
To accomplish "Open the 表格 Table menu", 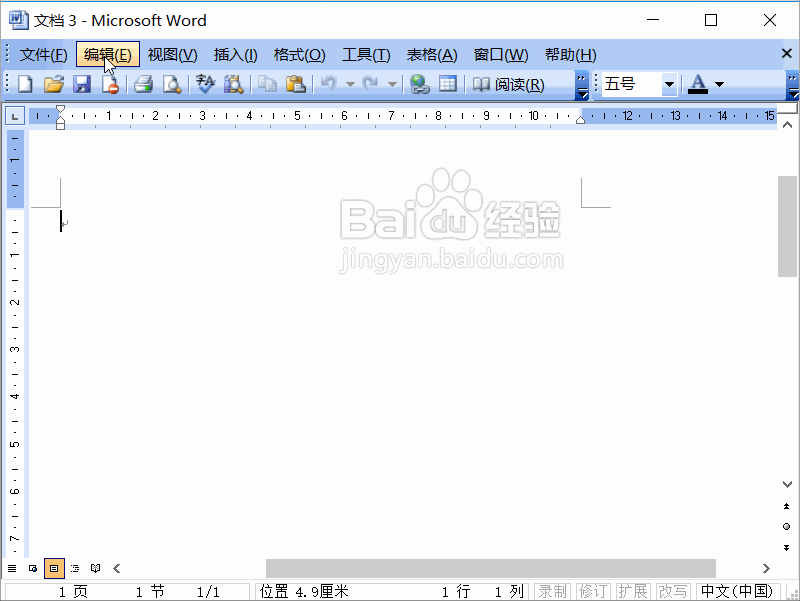I will [431, 54].
